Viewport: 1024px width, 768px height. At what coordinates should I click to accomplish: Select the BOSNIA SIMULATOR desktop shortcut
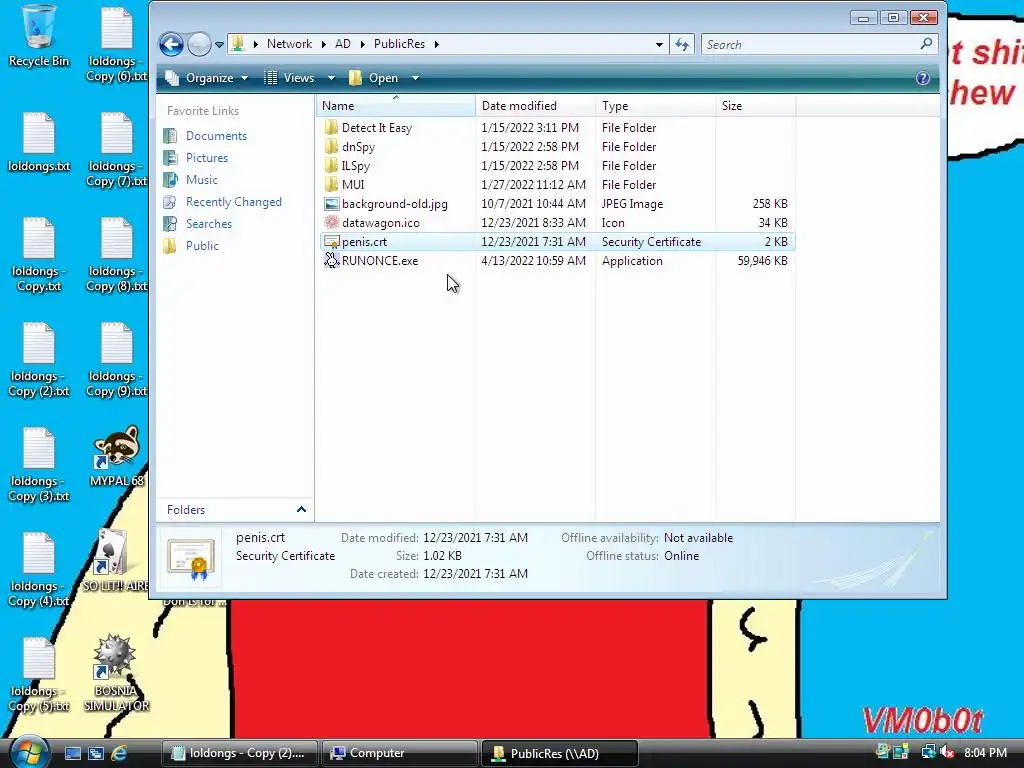pyautogui.click(x=116, y=674)
